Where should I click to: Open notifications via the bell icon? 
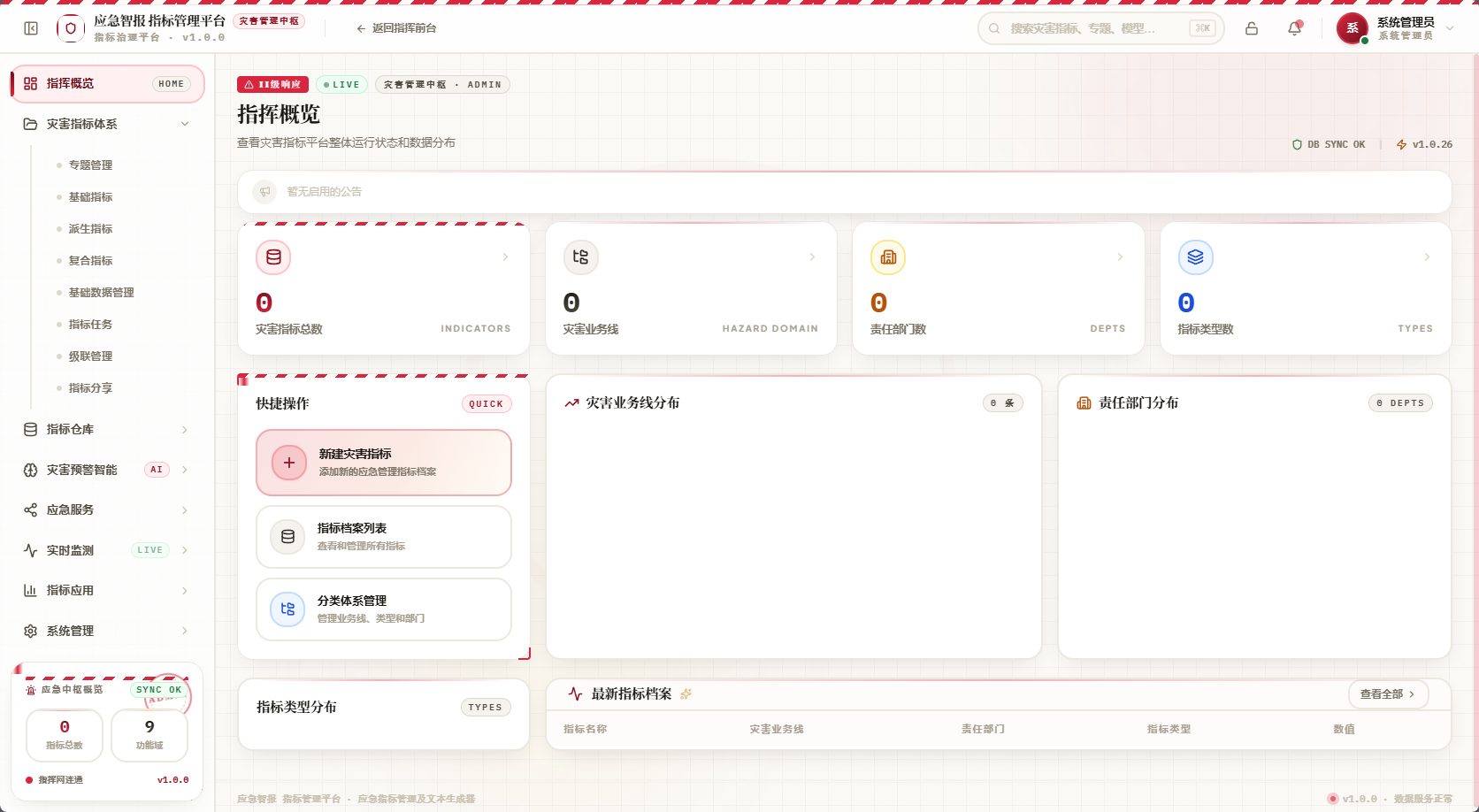coord(1294,28)
